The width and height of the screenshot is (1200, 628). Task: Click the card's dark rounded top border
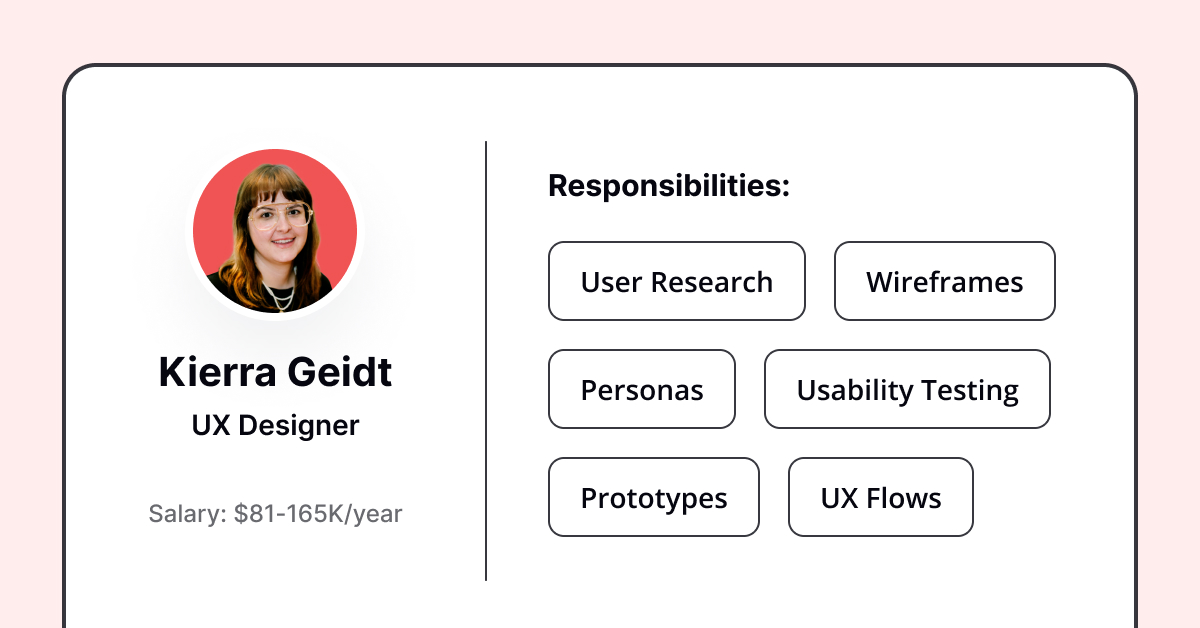(600, 66)
